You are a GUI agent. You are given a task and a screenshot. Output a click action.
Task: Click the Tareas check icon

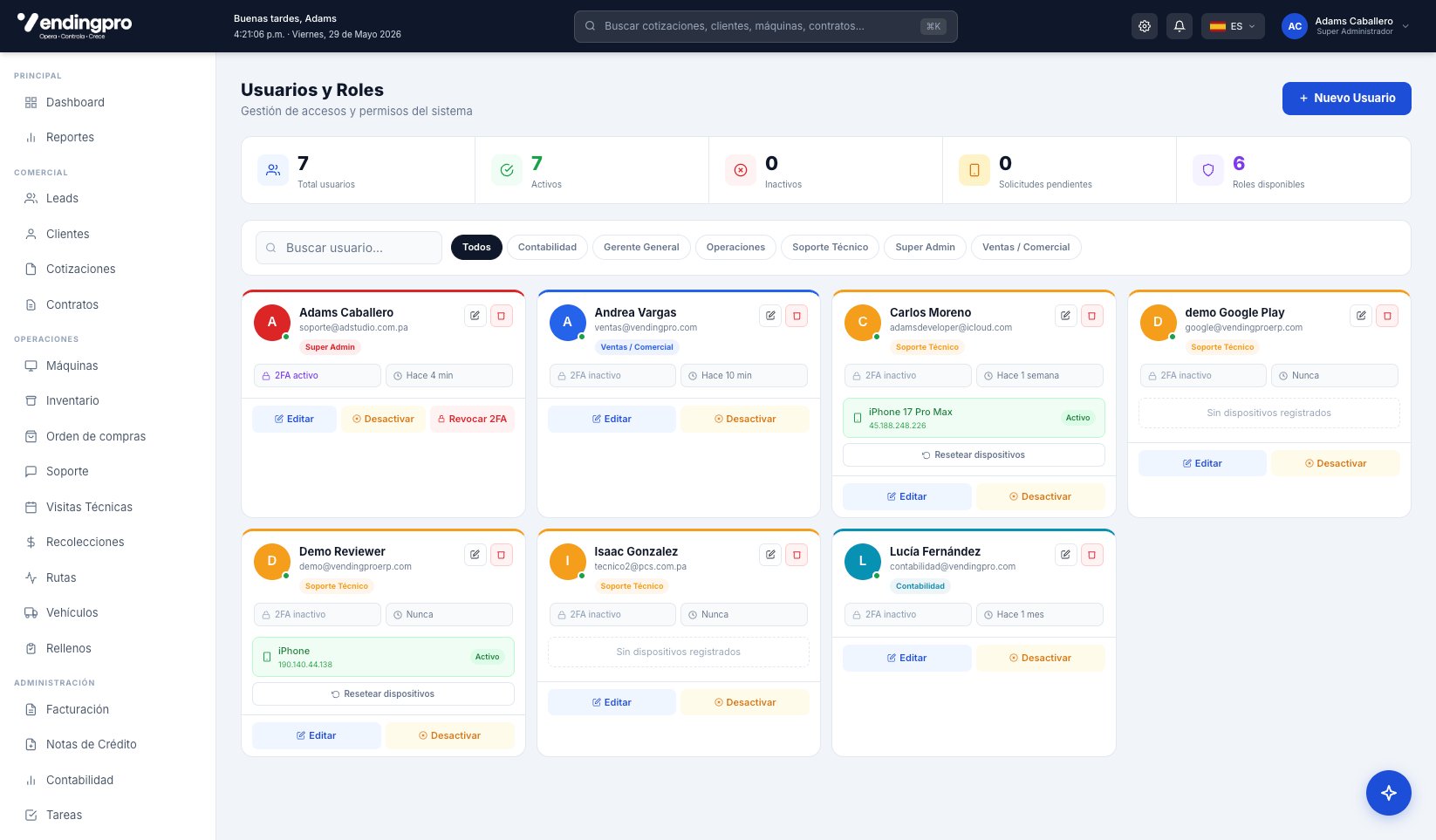31,815
